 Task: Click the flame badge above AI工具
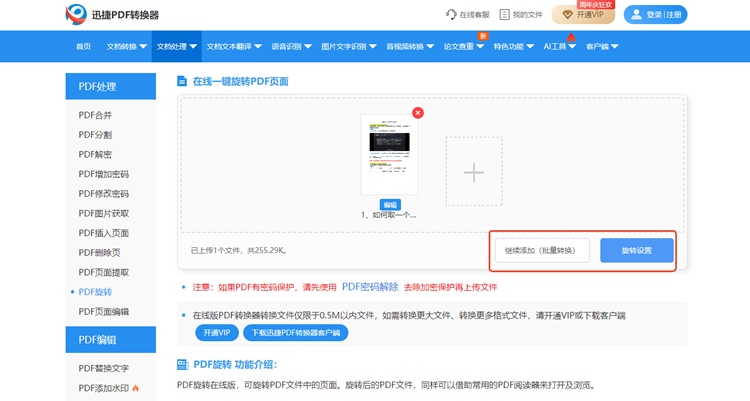571,37
